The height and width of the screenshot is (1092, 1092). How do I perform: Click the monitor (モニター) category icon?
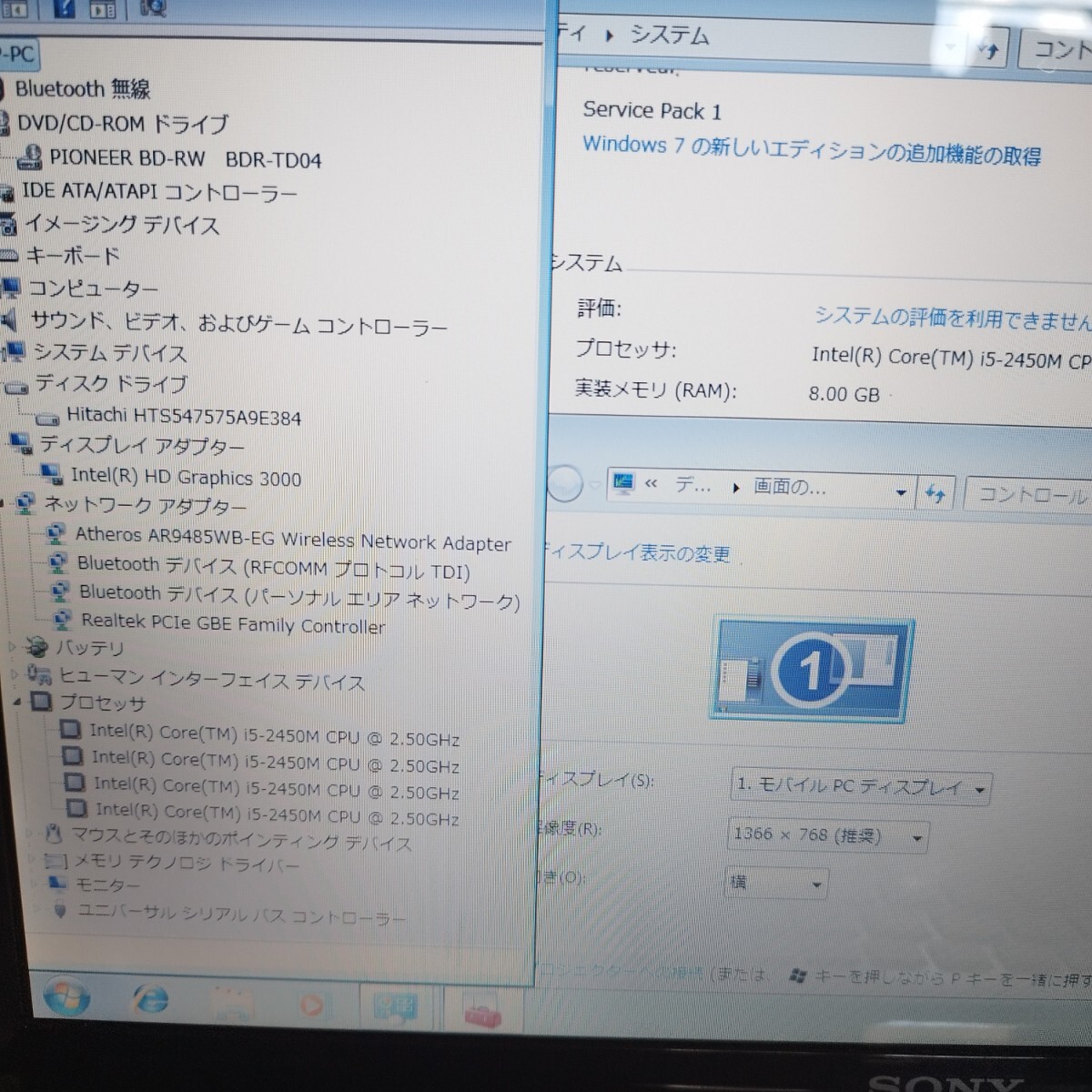click(58, 883)
